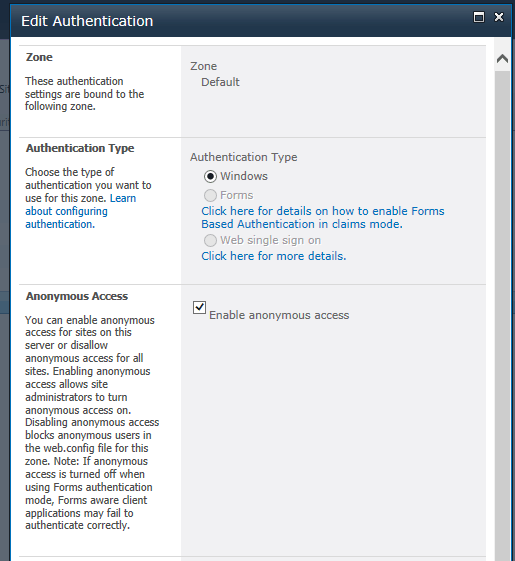Click the 'Click here for more details' link
The image size is (515, 561).
273,256
